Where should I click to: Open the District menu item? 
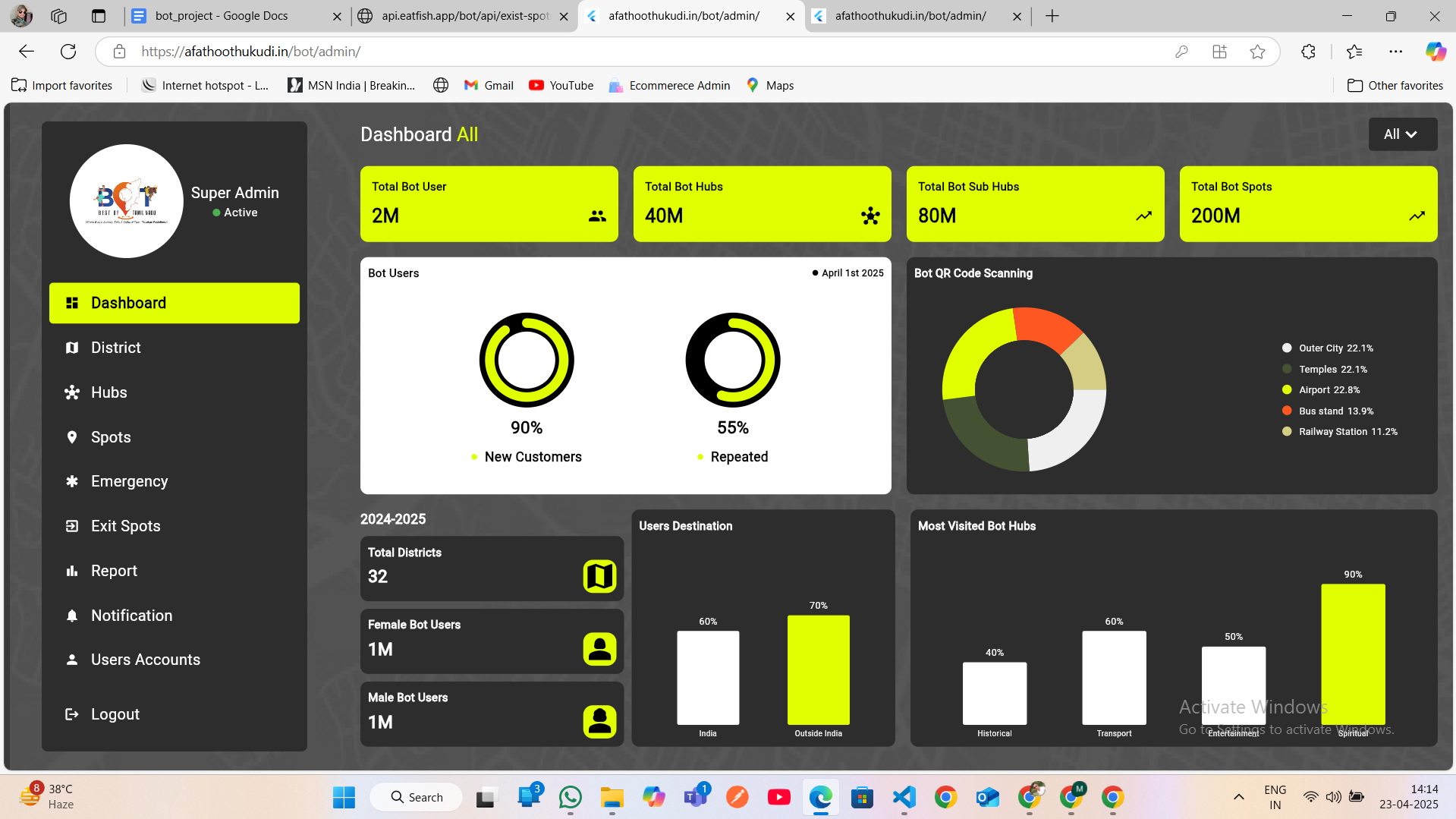(x=115, y=348)
